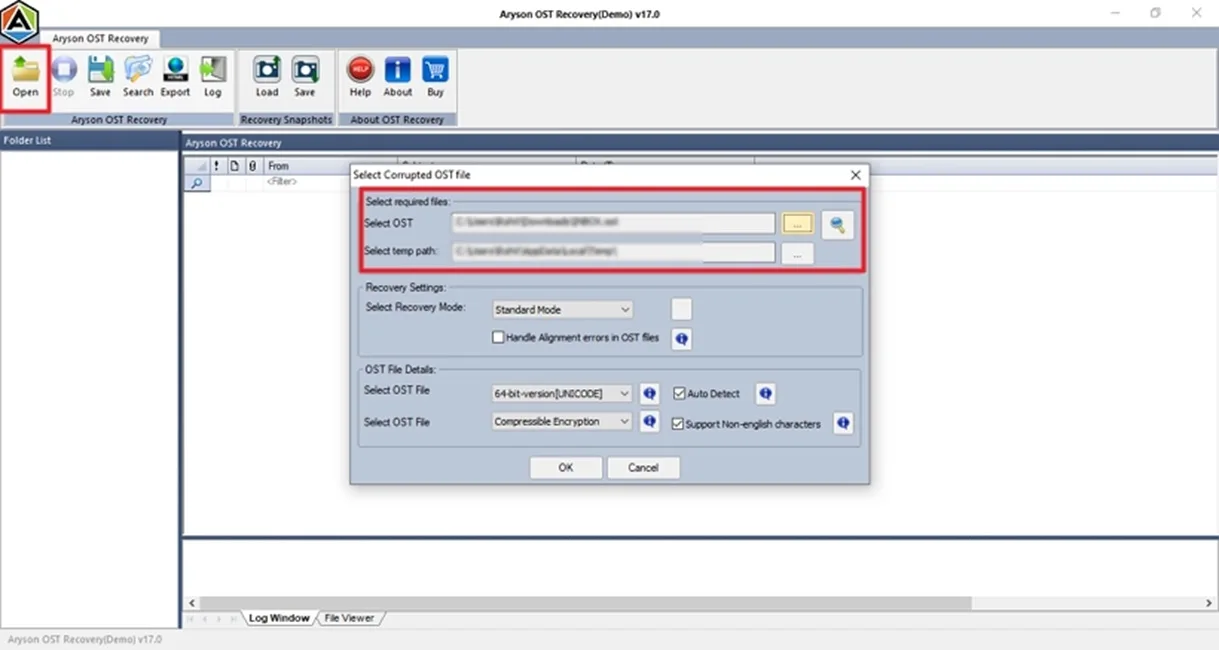Click the attachment paperclip column header

pos(252,166)
